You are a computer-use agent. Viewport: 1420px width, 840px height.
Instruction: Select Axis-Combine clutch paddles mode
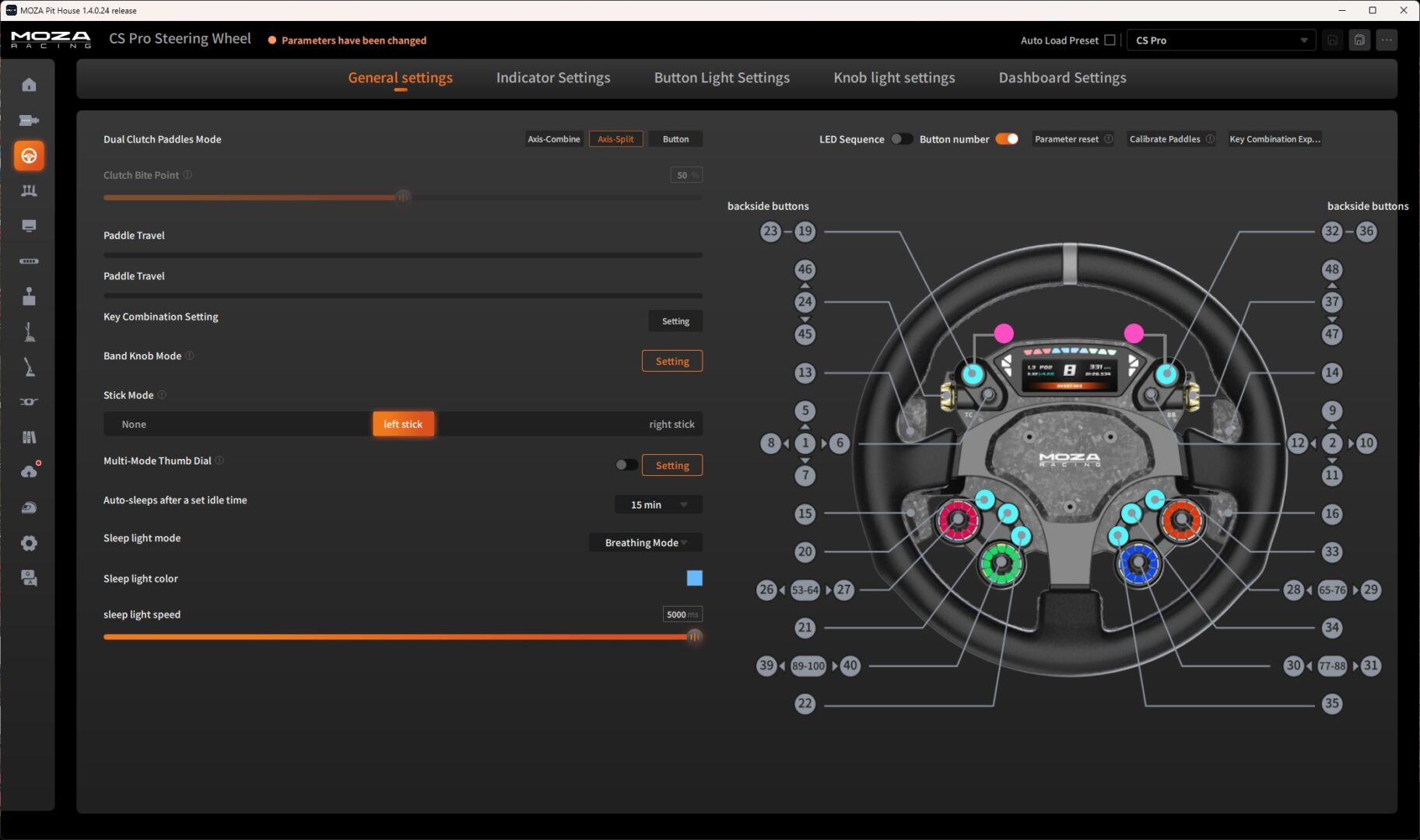tap(554, 139)
